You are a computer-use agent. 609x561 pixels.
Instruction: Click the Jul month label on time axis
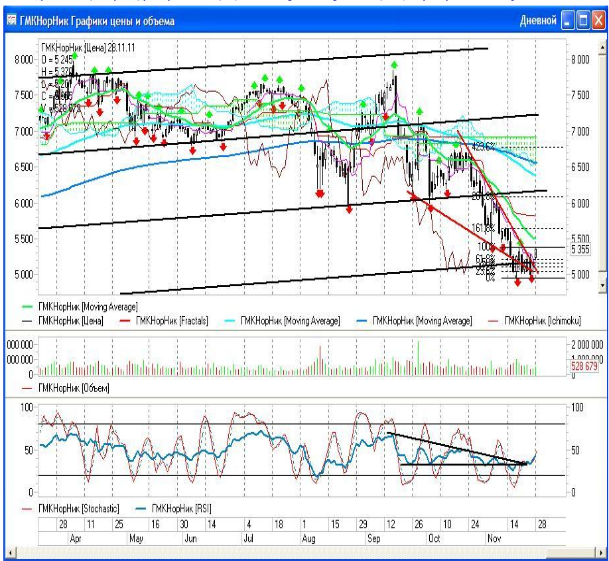tap(249, 539)
